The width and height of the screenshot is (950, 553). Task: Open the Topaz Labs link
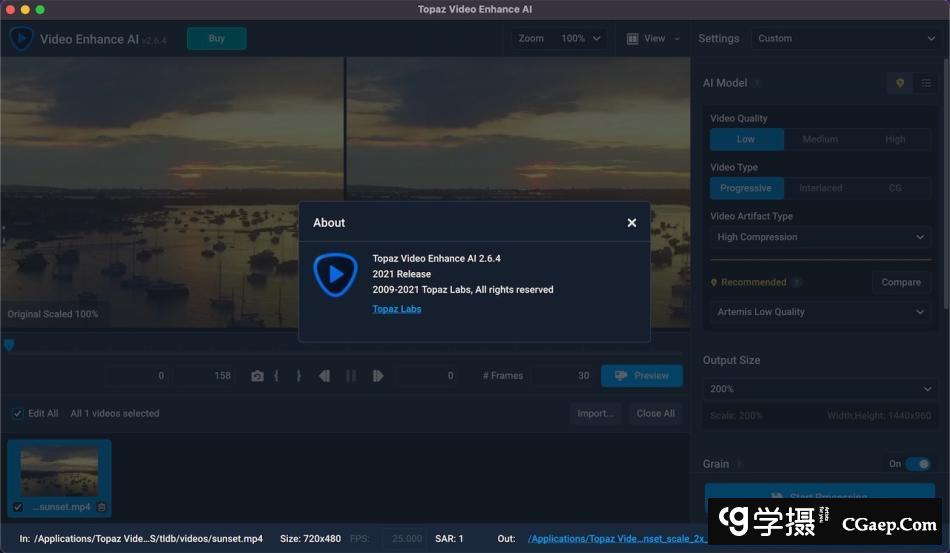pyautogui.click(x=397, y=309)
